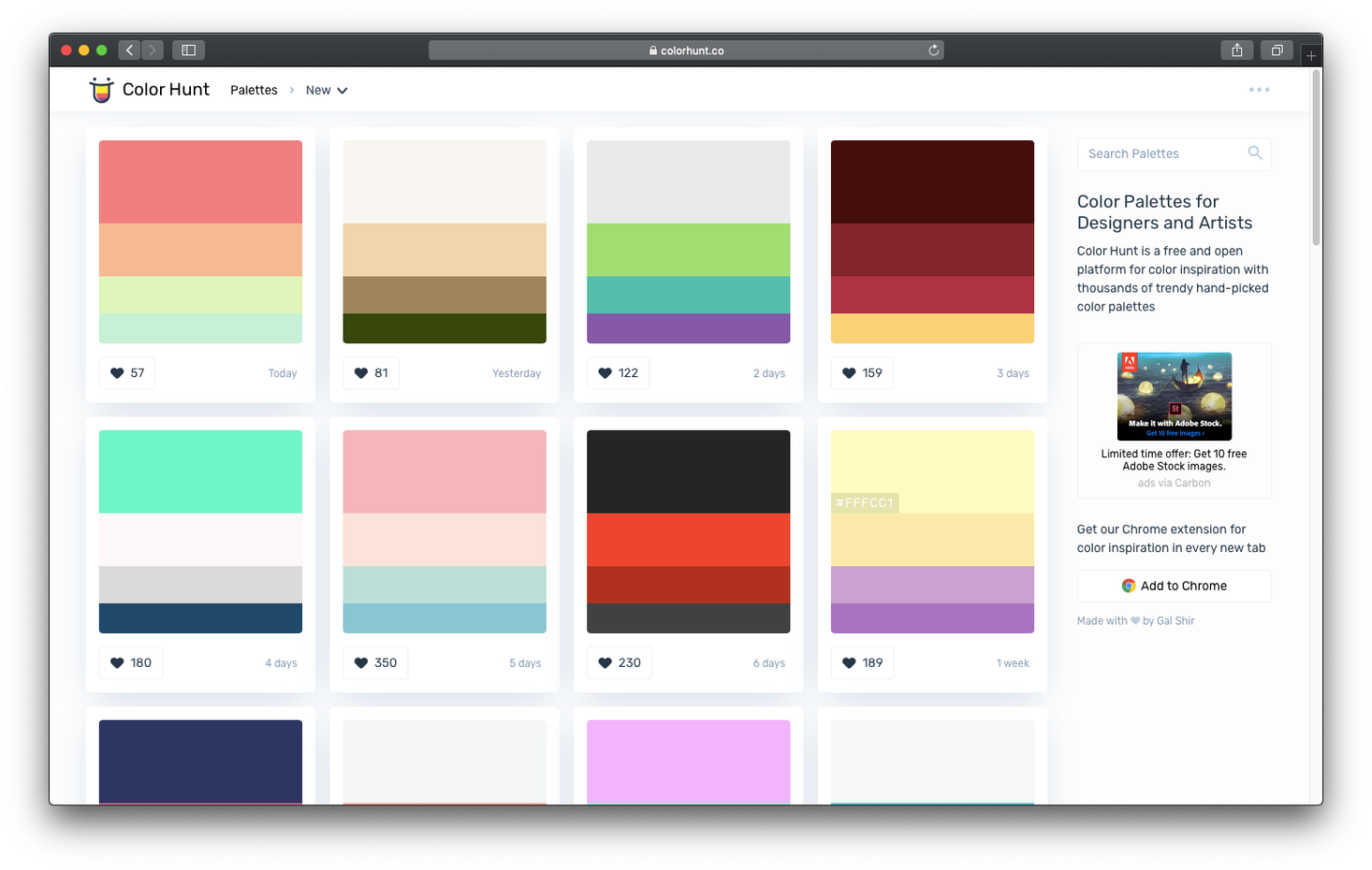1372x870 pixels.
Task: Expand the New sorting dropdown
Action: coord(327,91)
